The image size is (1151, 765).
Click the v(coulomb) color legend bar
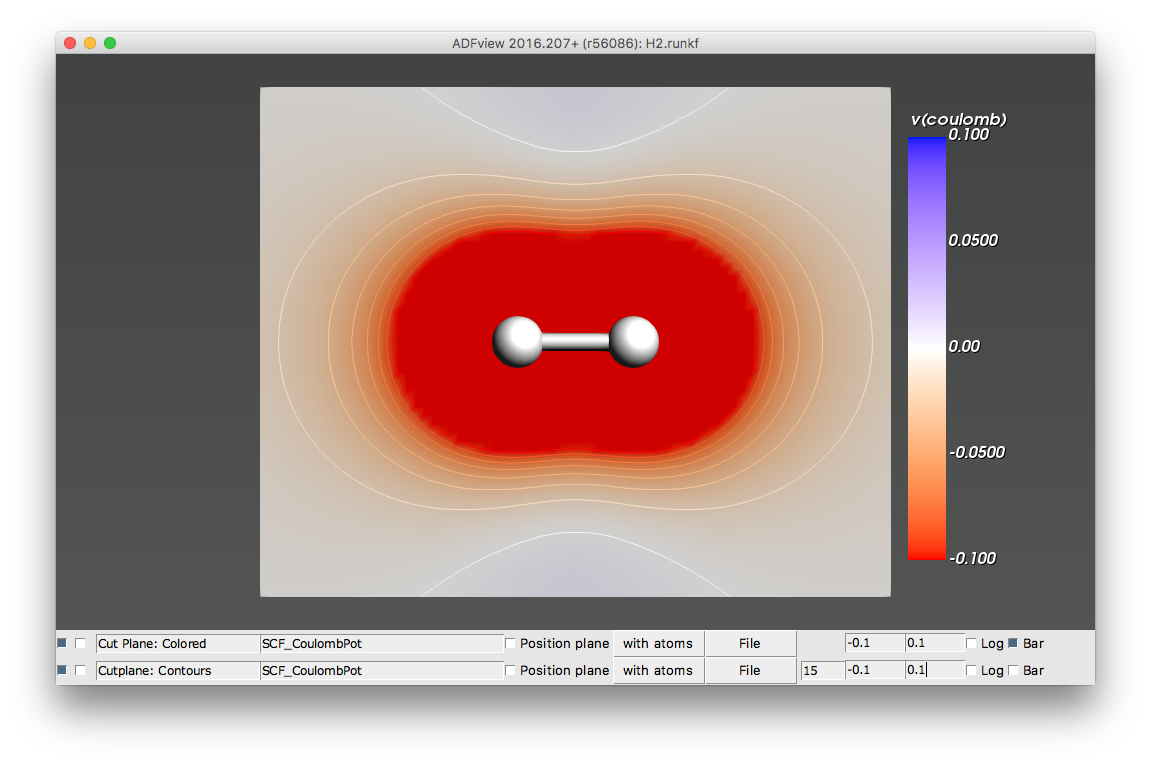(926, 347)
